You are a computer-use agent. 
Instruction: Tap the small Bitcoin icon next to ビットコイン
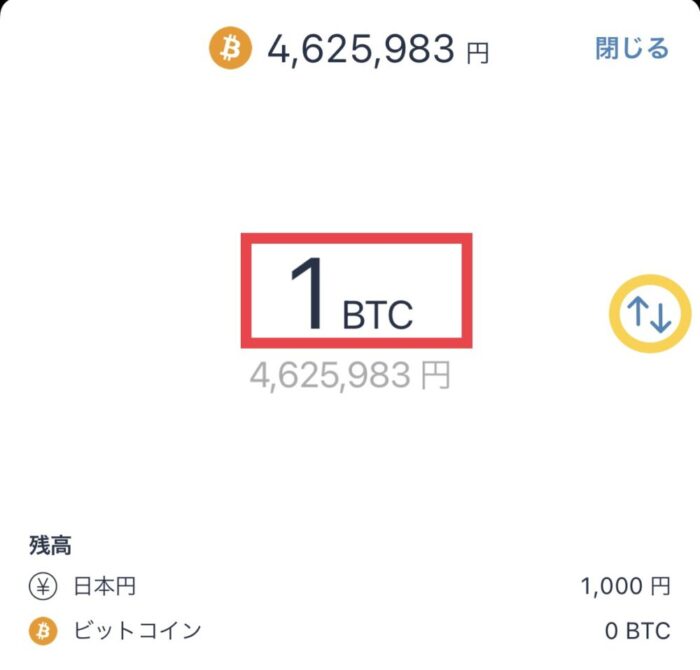point(43,631)
